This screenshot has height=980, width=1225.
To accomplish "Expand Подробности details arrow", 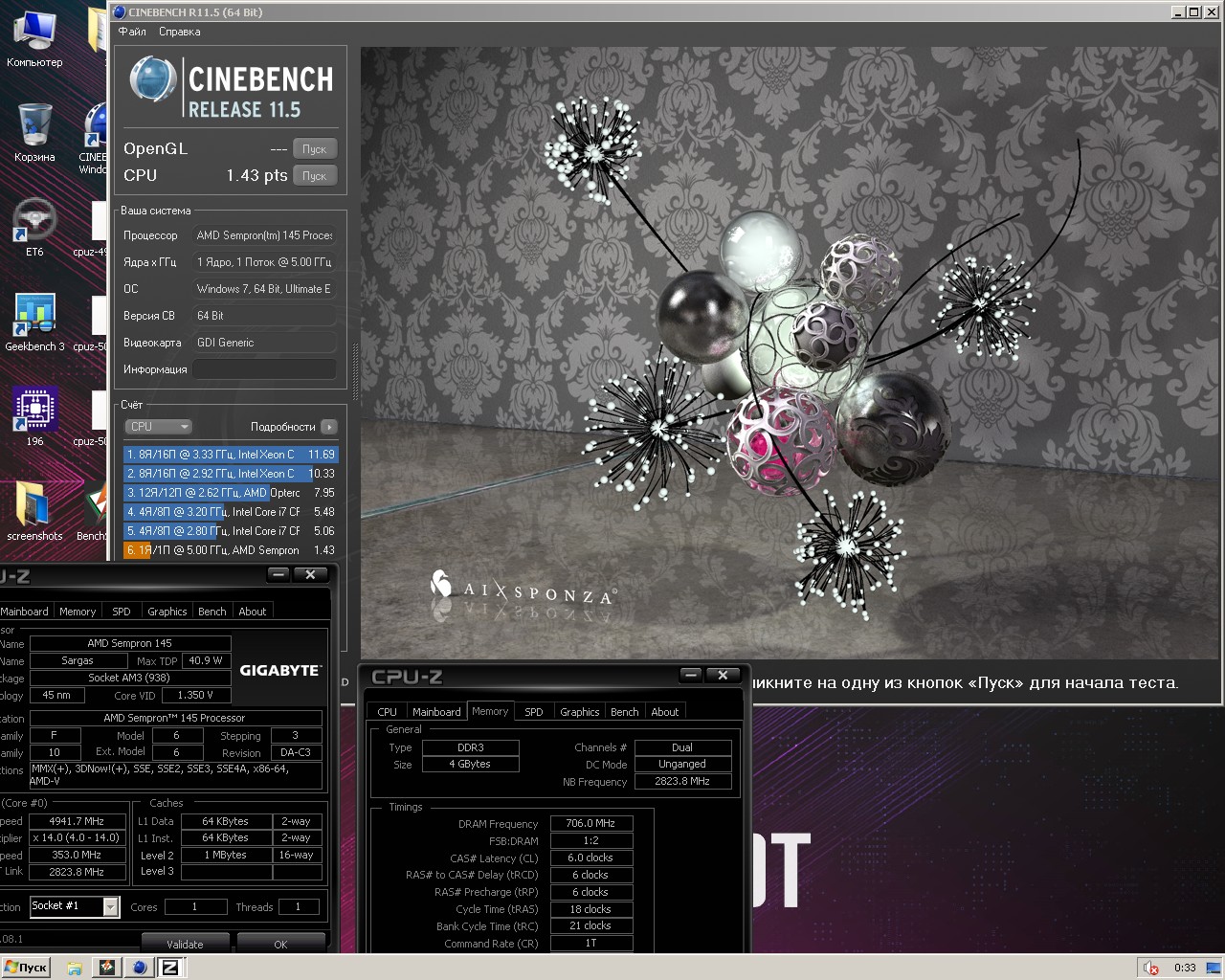I will (x=329, y=427).
